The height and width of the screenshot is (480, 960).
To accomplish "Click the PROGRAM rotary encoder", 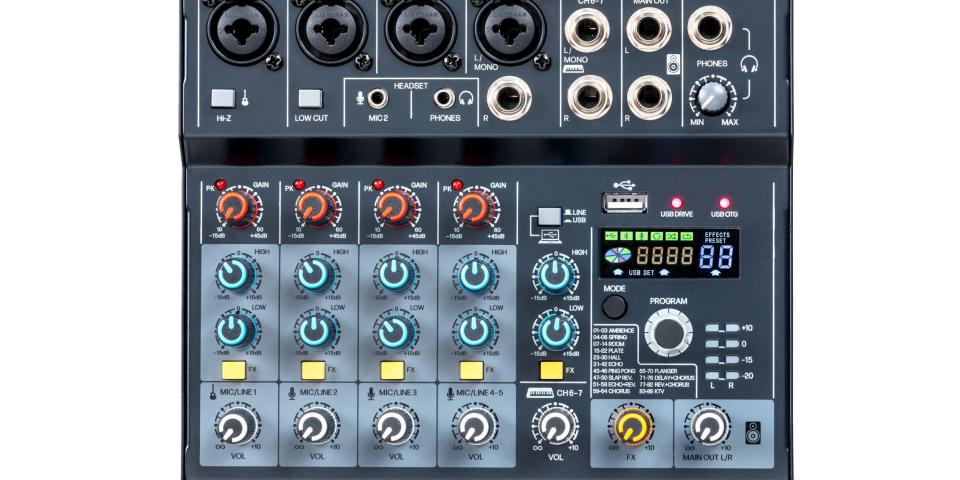I will 669,333.
